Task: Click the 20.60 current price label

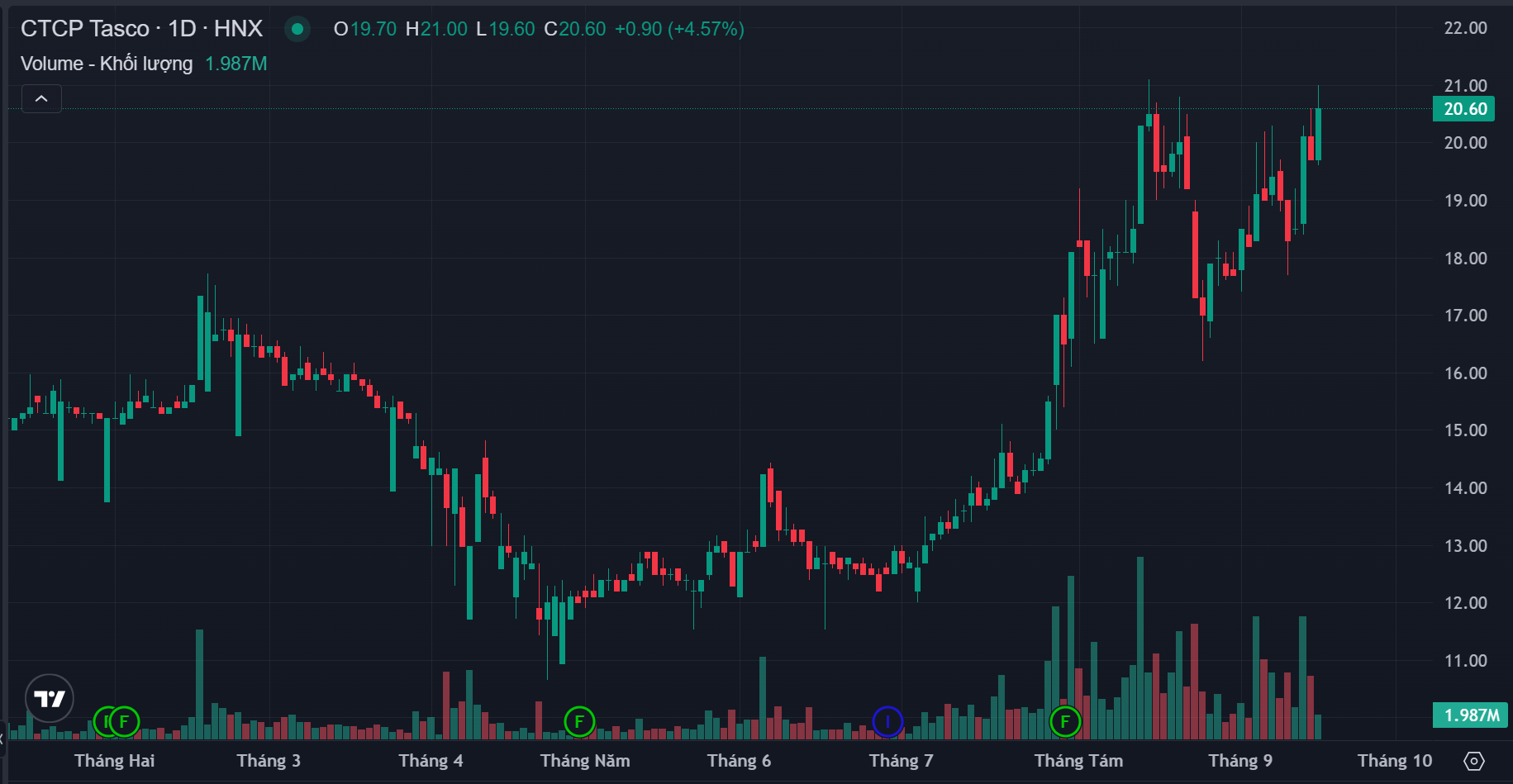Action: click(x=1464, y=109)
